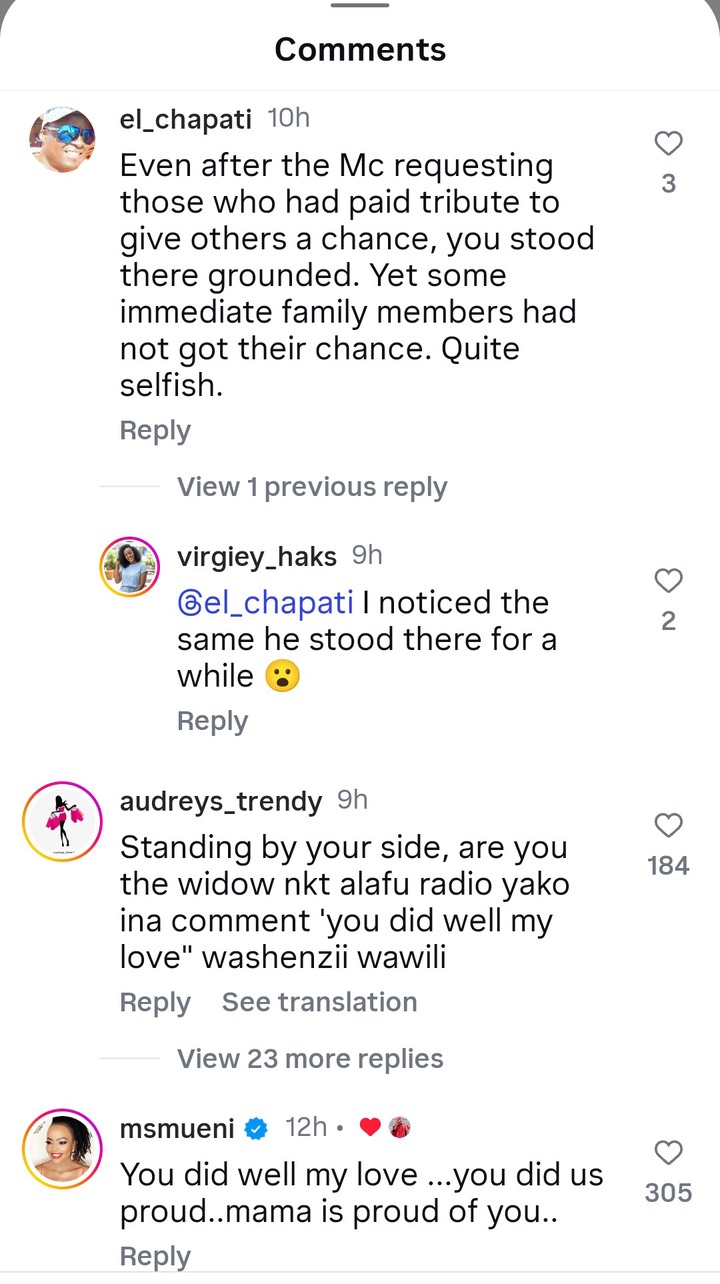Open el_chapati's profile picture
Viewport: 720px width, 1284px height.
pos(62,140)
